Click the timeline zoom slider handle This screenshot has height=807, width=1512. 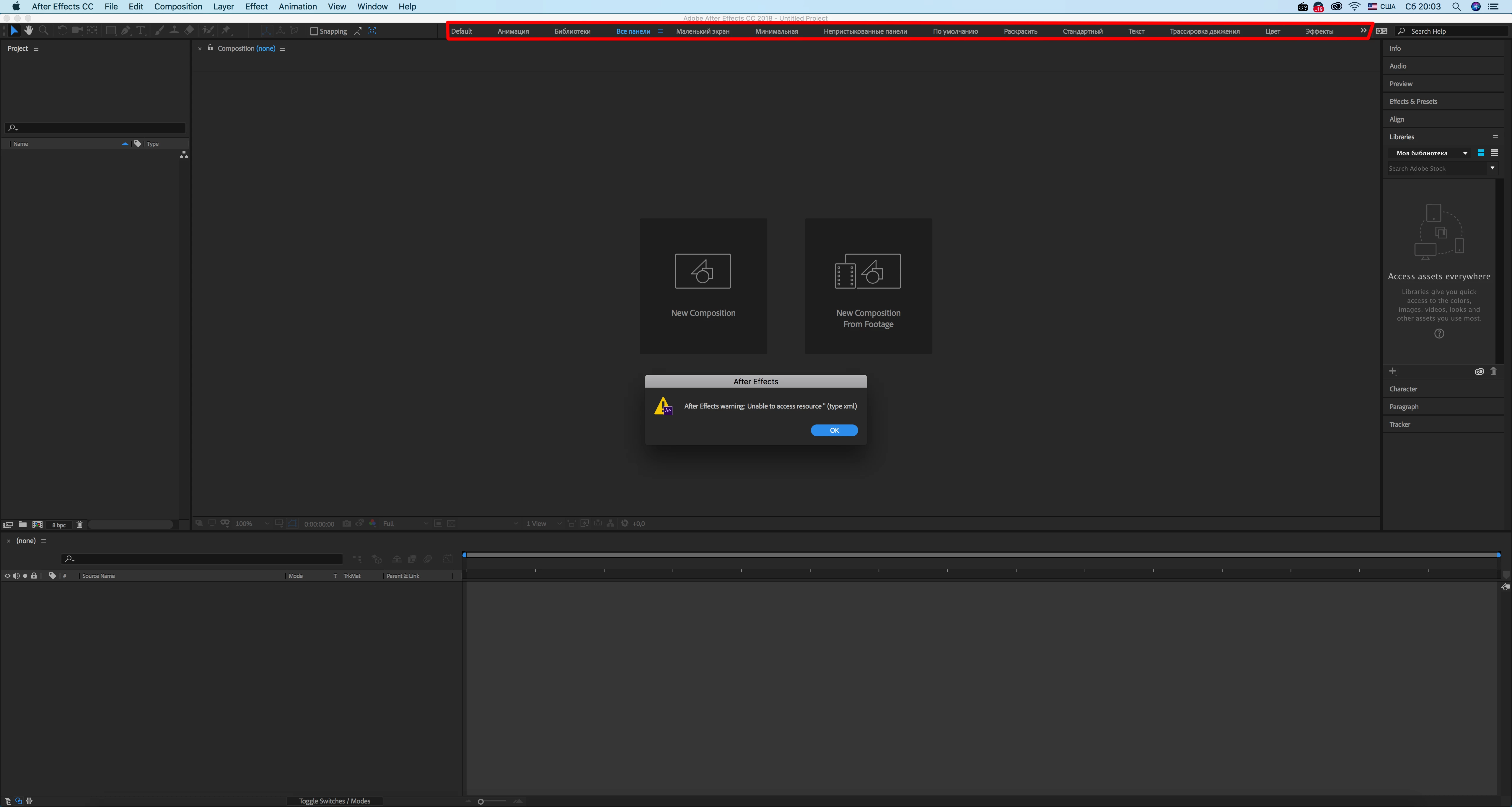click(481, 801)
